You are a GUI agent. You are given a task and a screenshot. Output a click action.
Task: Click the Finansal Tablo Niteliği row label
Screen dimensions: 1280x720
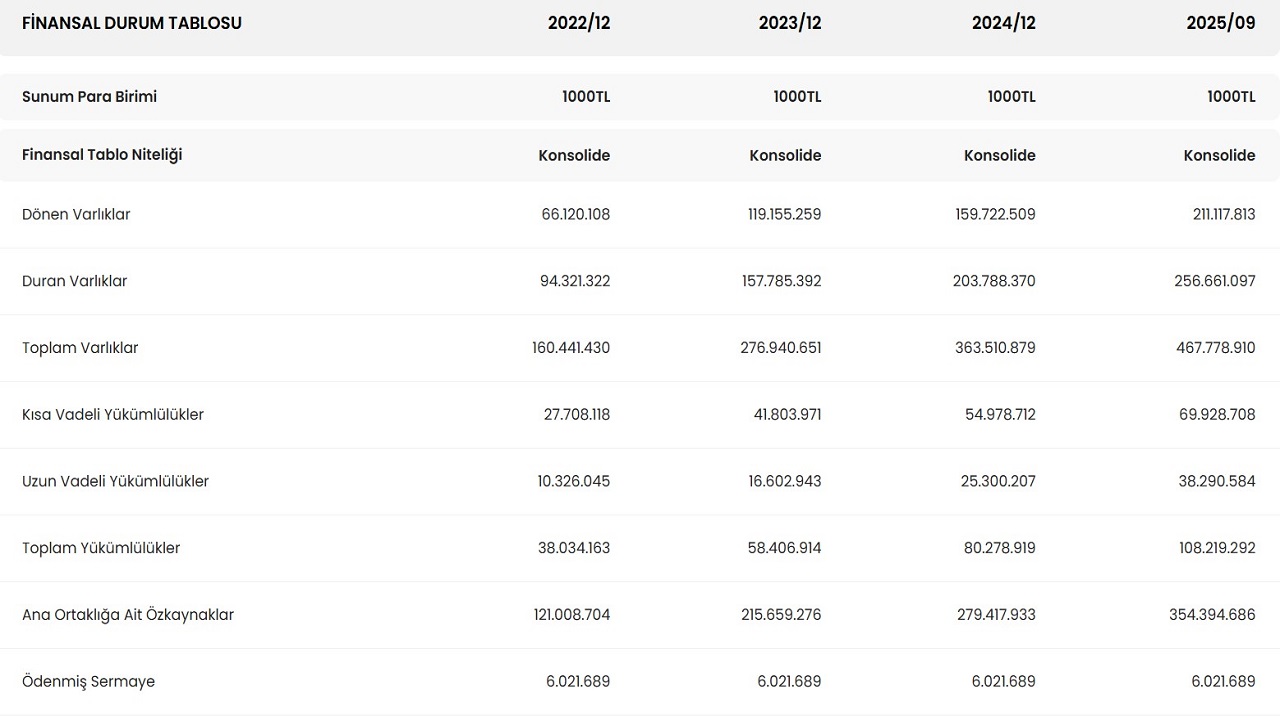click(102, 155)
